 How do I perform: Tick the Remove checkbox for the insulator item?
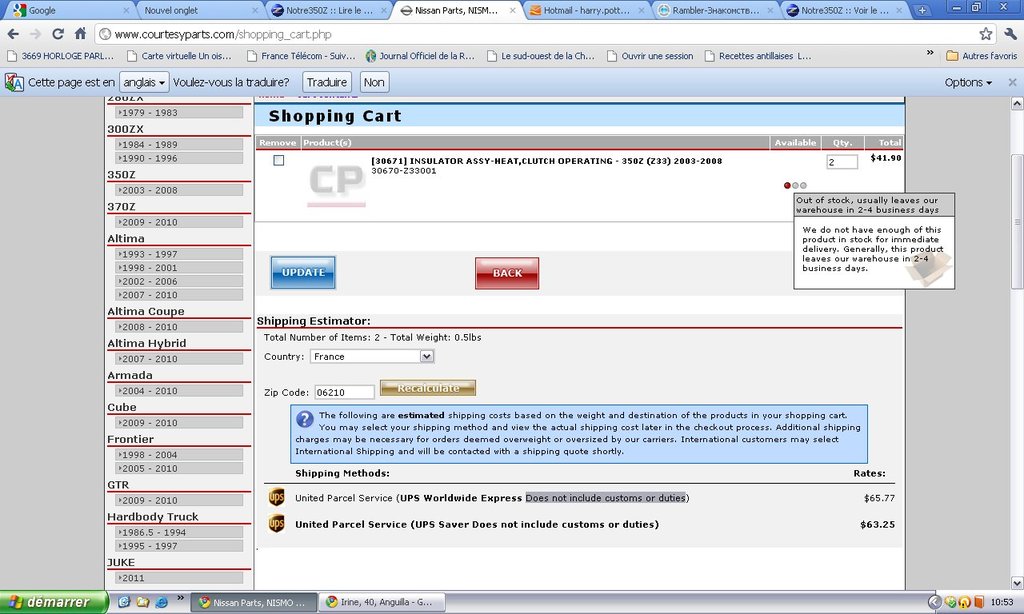(x=279, y=160)
